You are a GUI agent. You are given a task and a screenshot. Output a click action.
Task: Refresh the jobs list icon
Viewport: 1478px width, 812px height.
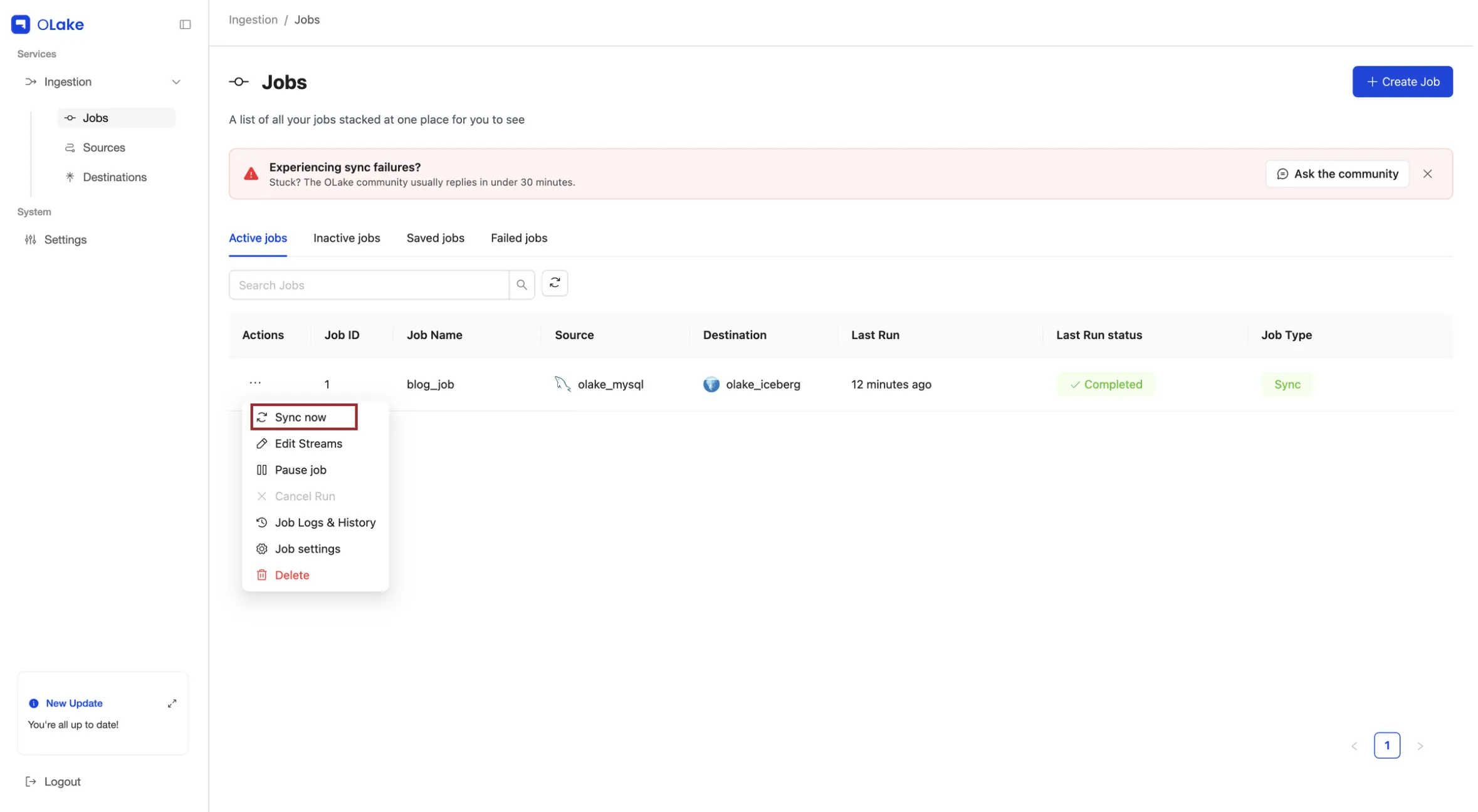pyautogui.click(x=555, y=283)
